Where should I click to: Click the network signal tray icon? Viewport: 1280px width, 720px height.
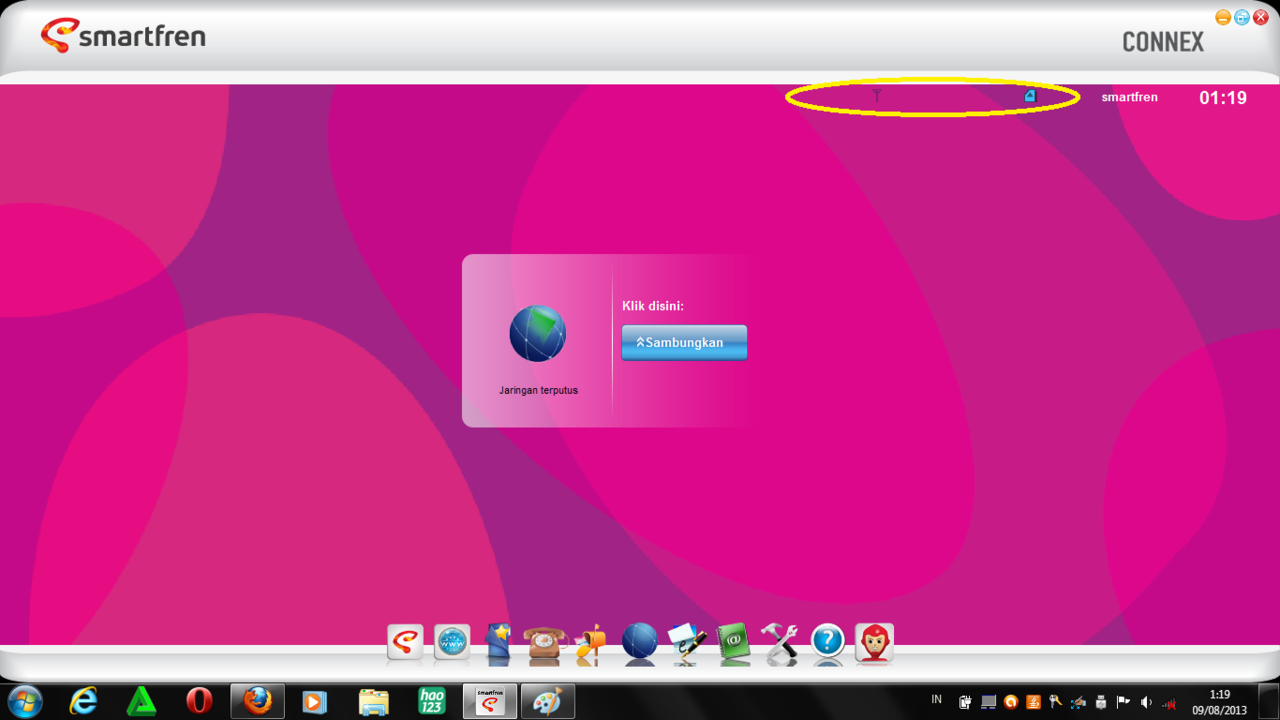[1169, 703]
